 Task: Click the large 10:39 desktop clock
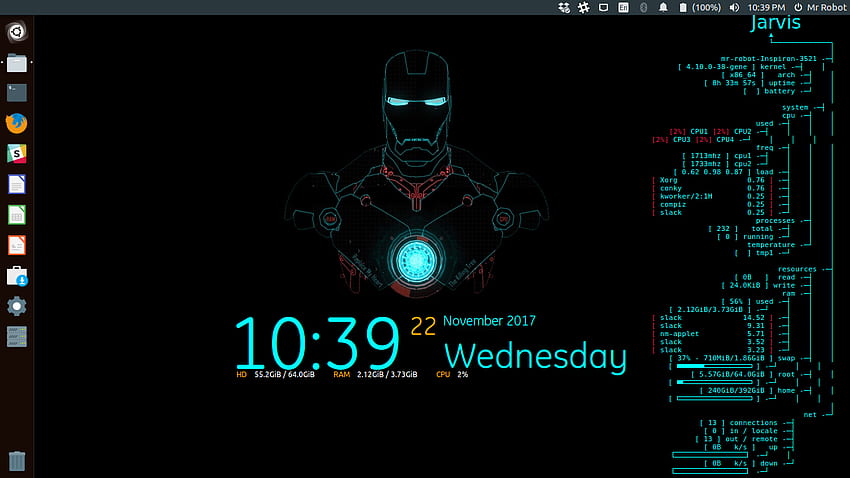(317, 344)
